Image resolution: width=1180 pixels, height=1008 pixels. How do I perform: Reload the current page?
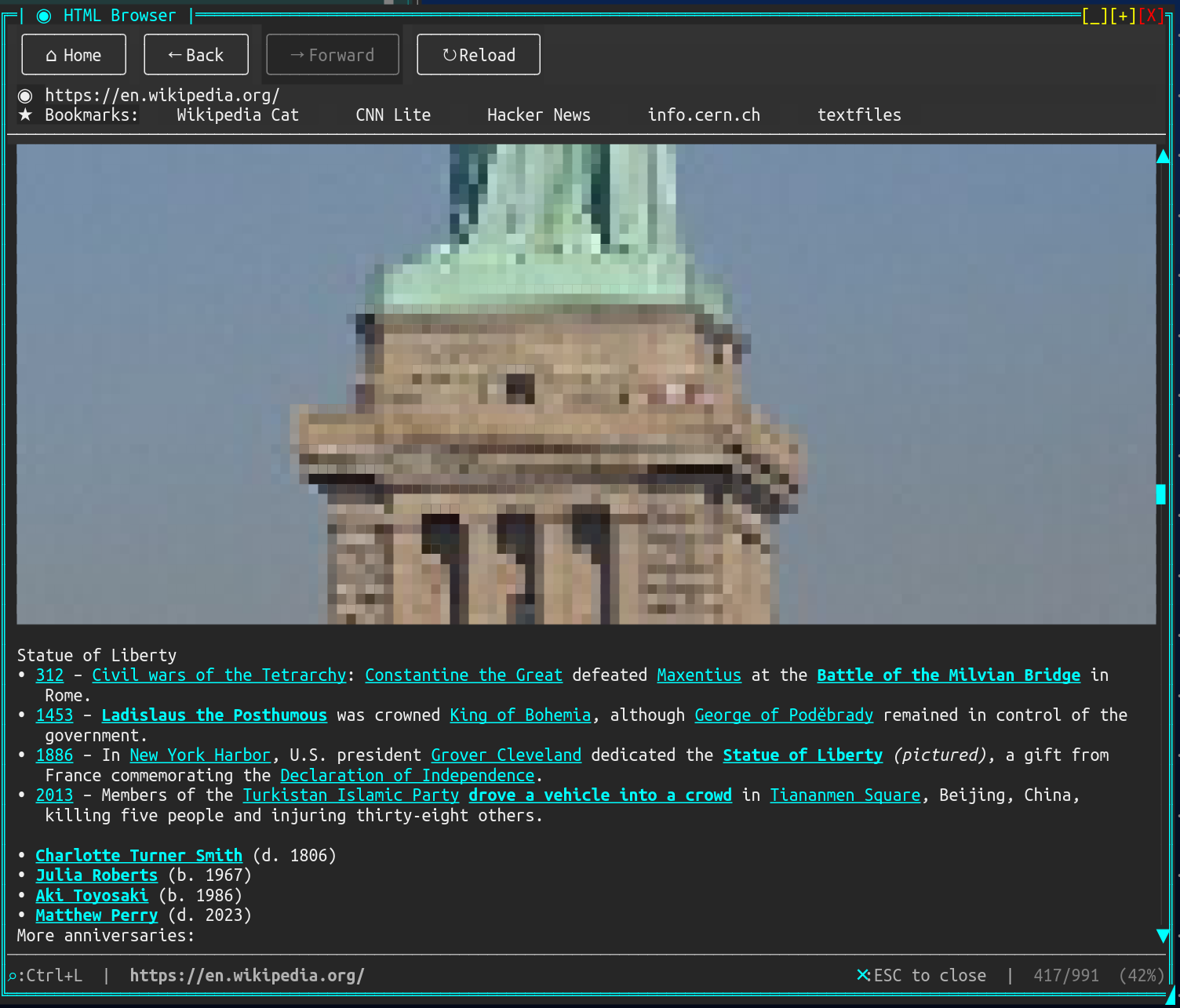(479, 55)
